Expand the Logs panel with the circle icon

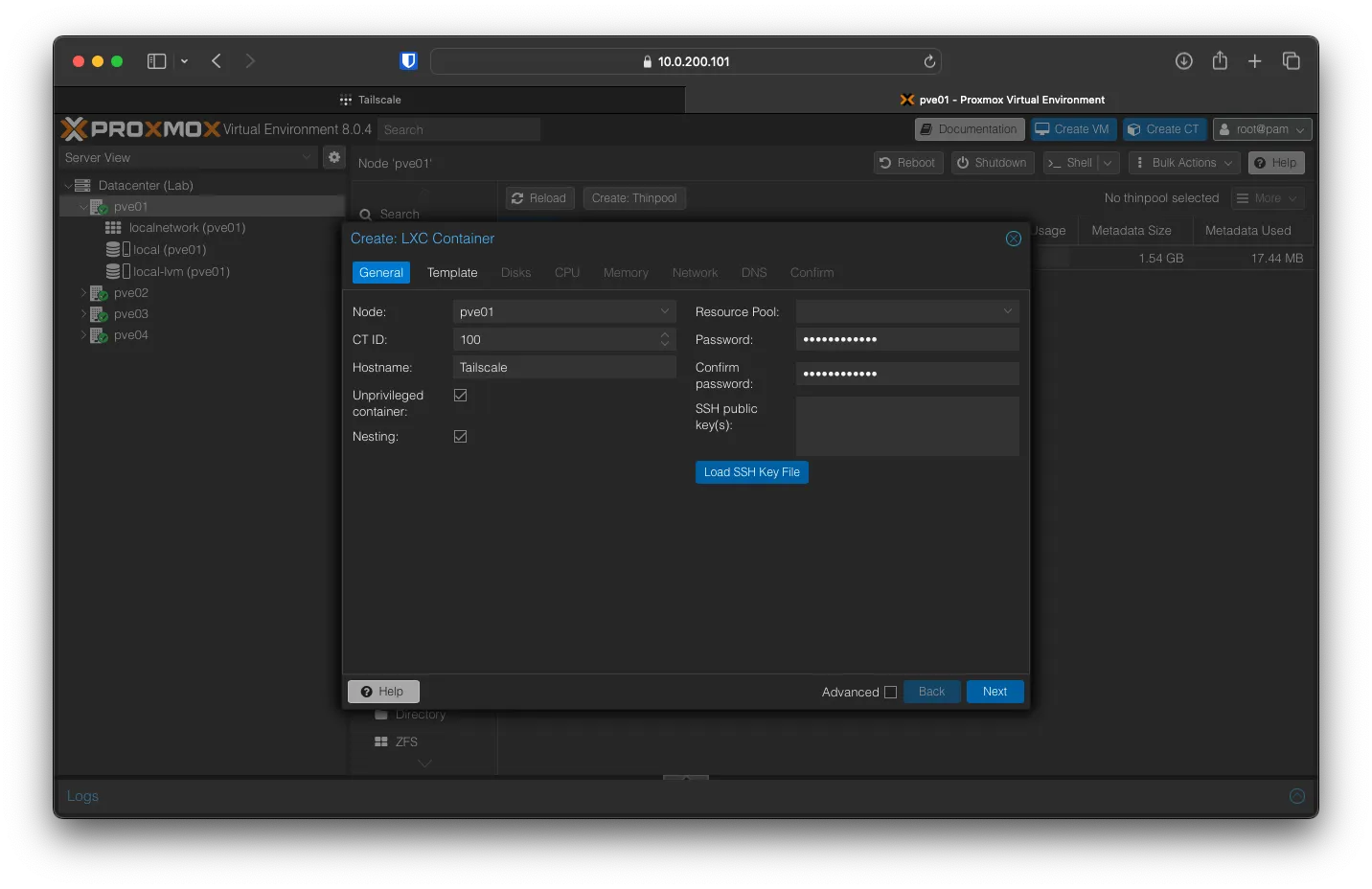click(1297, 796)
